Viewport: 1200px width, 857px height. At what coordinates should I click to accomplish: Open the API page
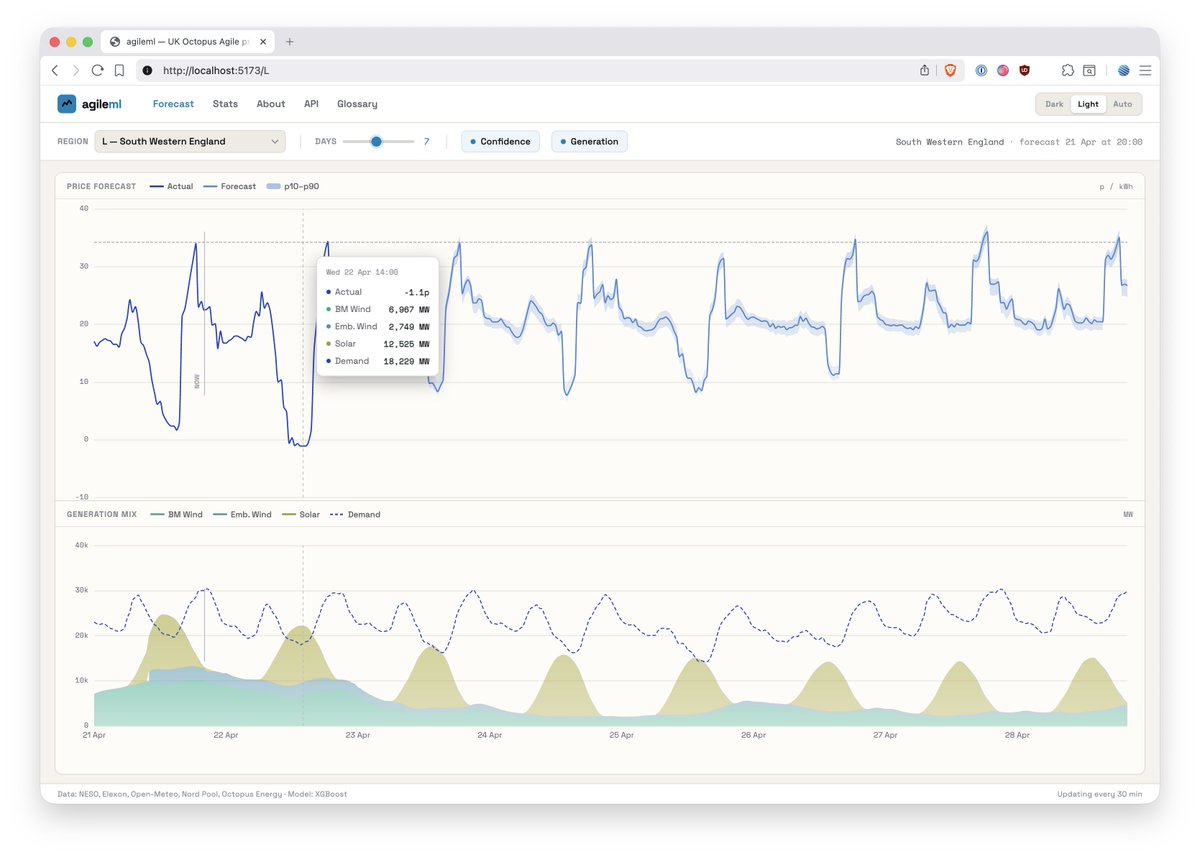pyautogui.click(x=311, y=104)
